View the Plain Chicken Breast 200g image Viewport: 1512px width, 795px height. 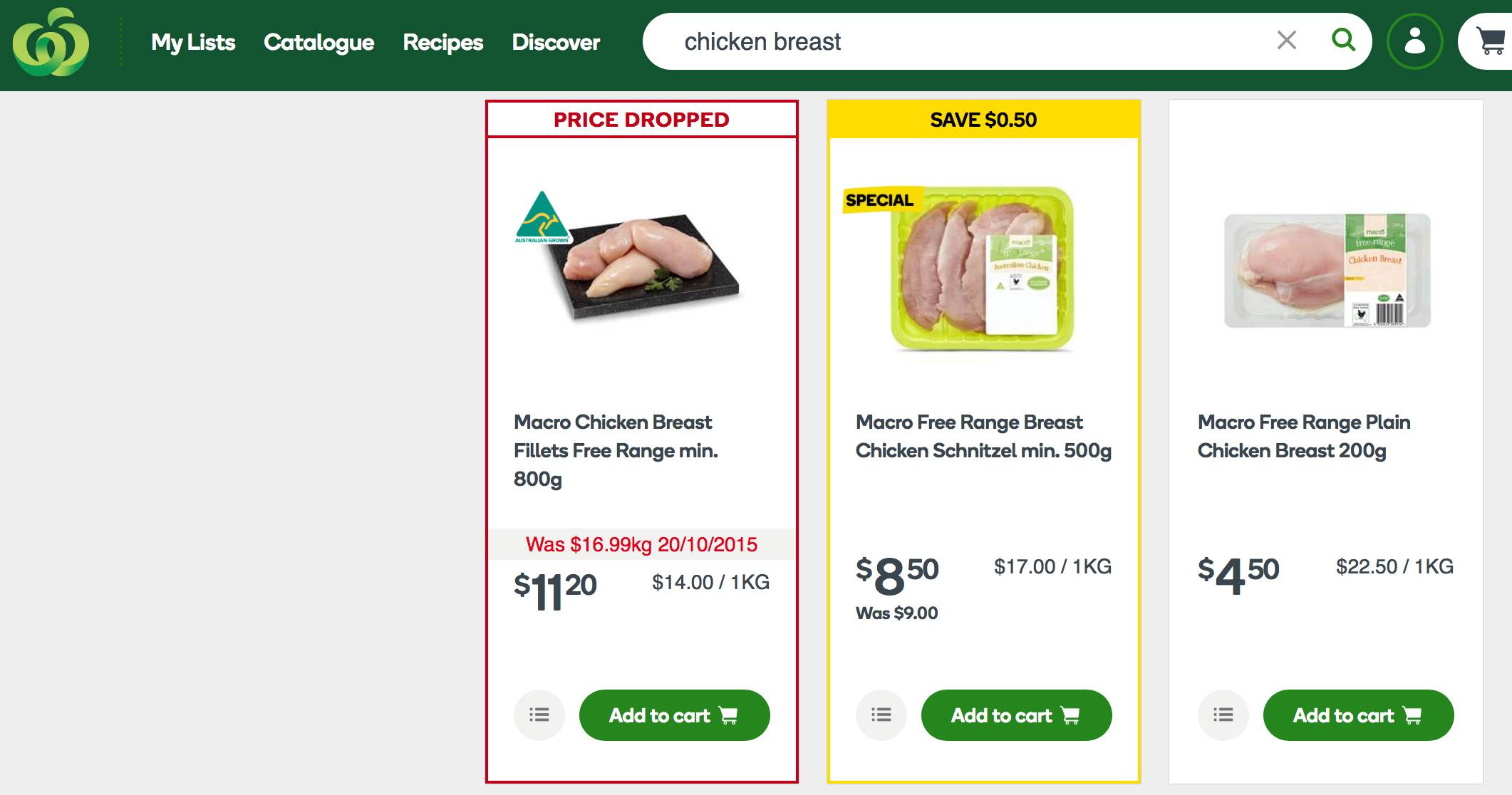(1327, 271)
